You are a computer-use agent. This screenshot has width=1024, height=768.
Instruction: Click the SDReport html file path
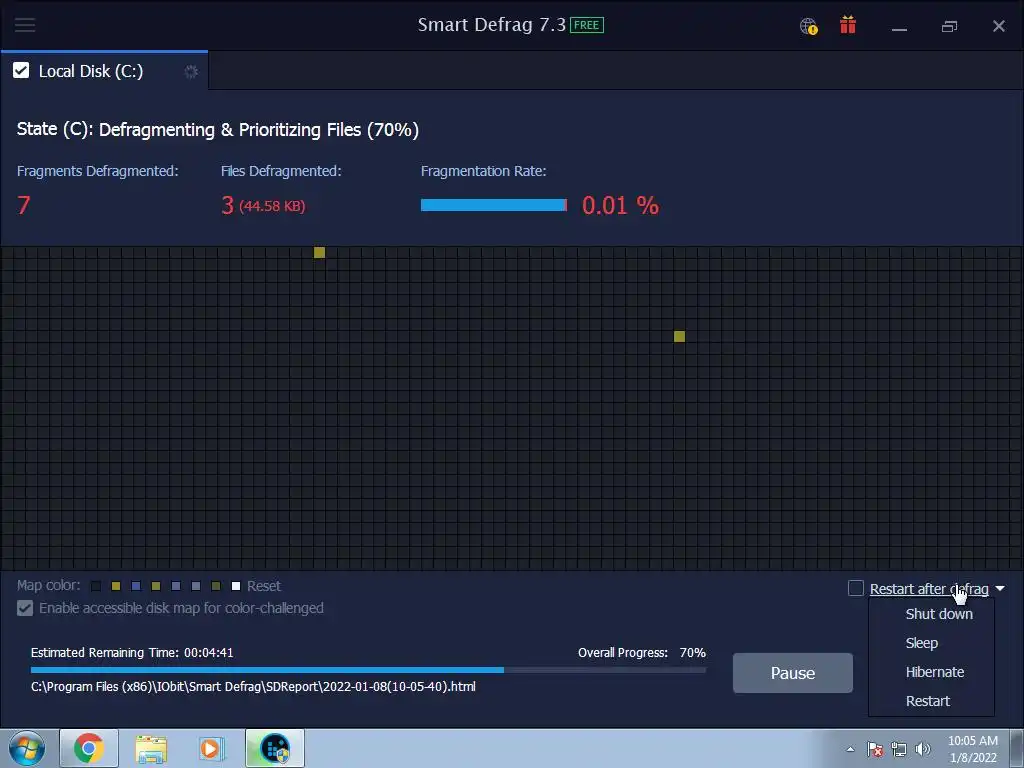click(x=253, y=686)
